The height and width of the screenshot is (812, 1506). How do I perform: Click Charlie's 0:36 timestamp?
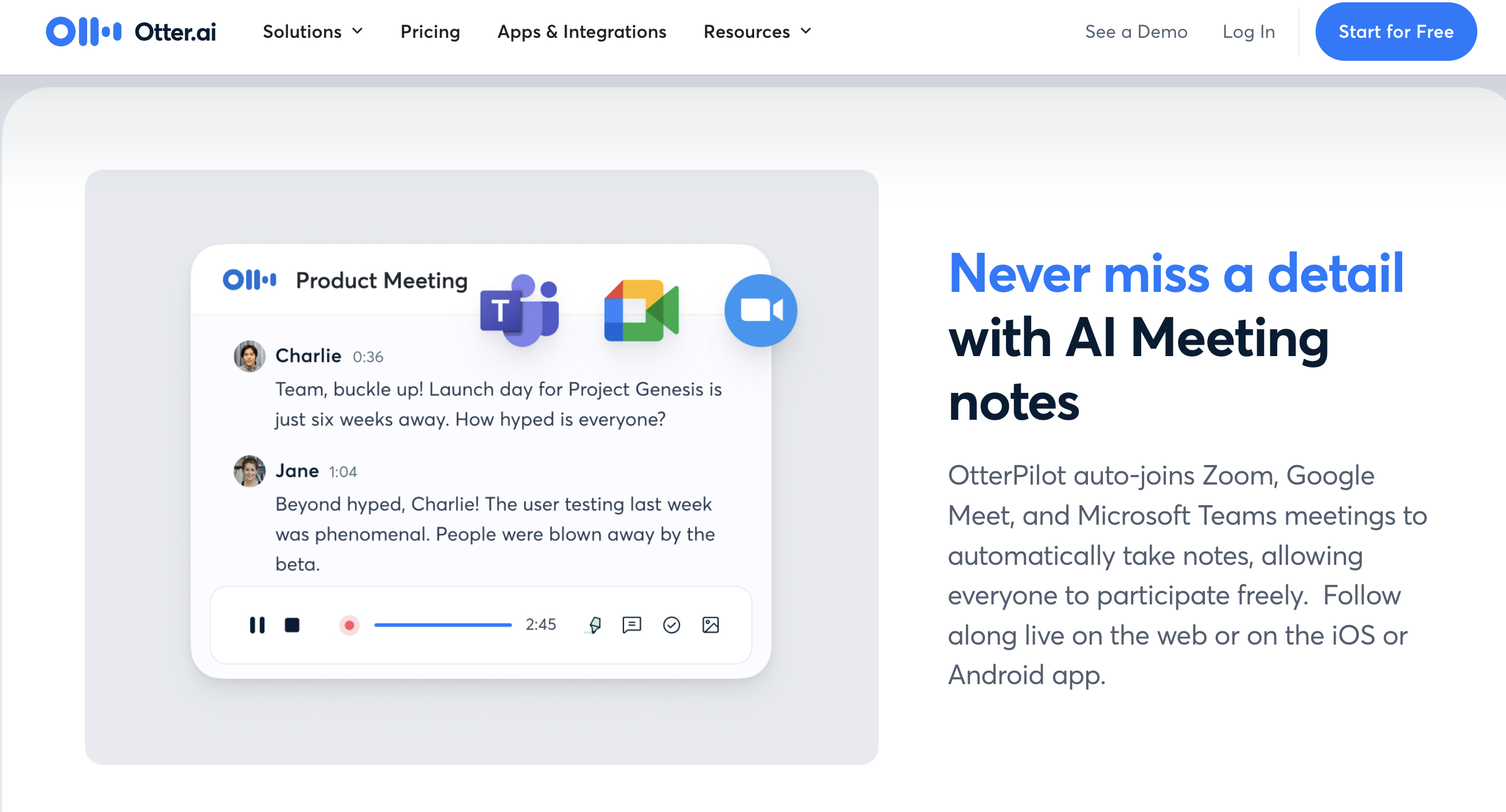click(x=368, y=357)
